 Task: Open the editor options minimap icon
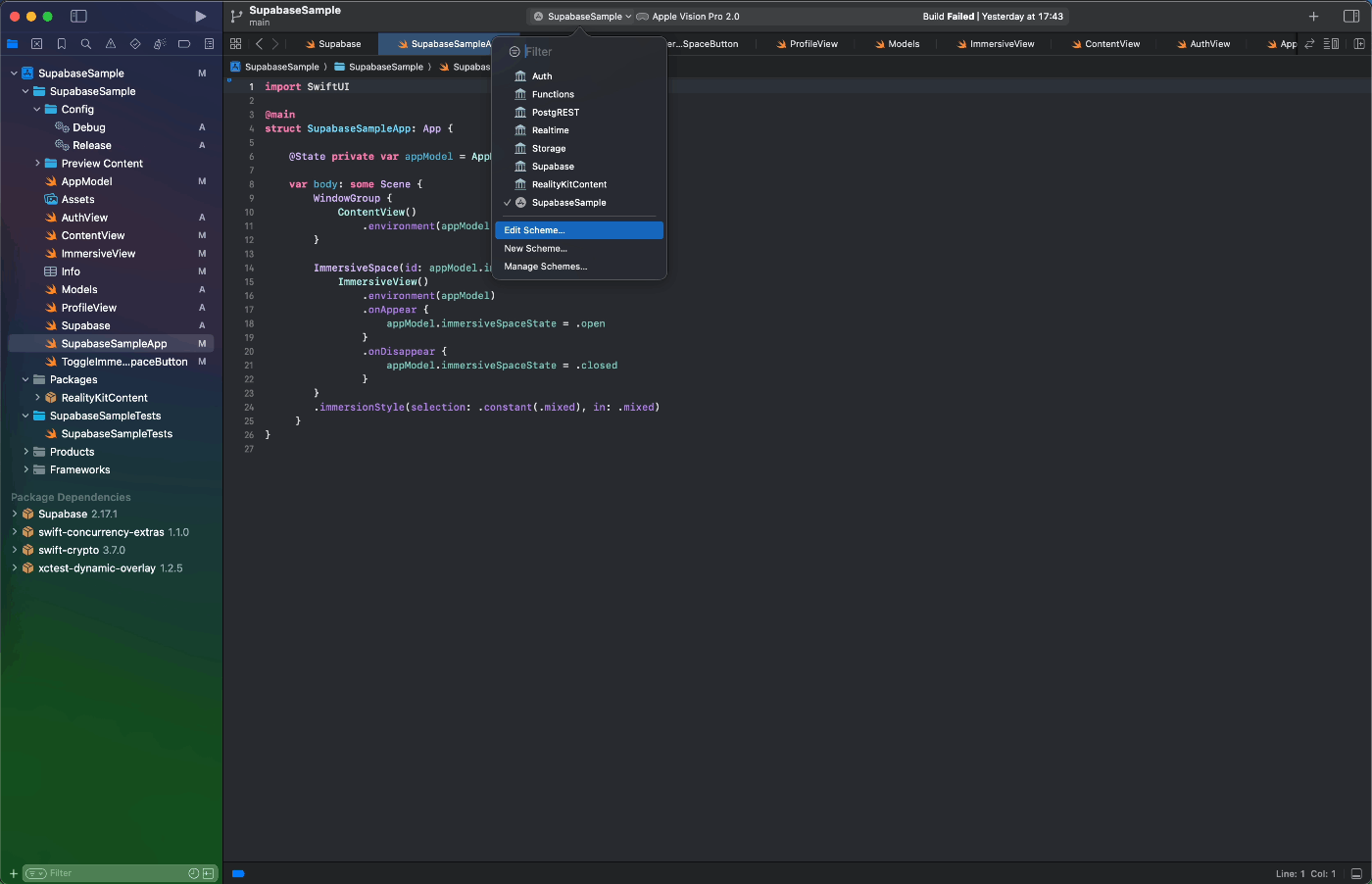tap(1331, 44)
